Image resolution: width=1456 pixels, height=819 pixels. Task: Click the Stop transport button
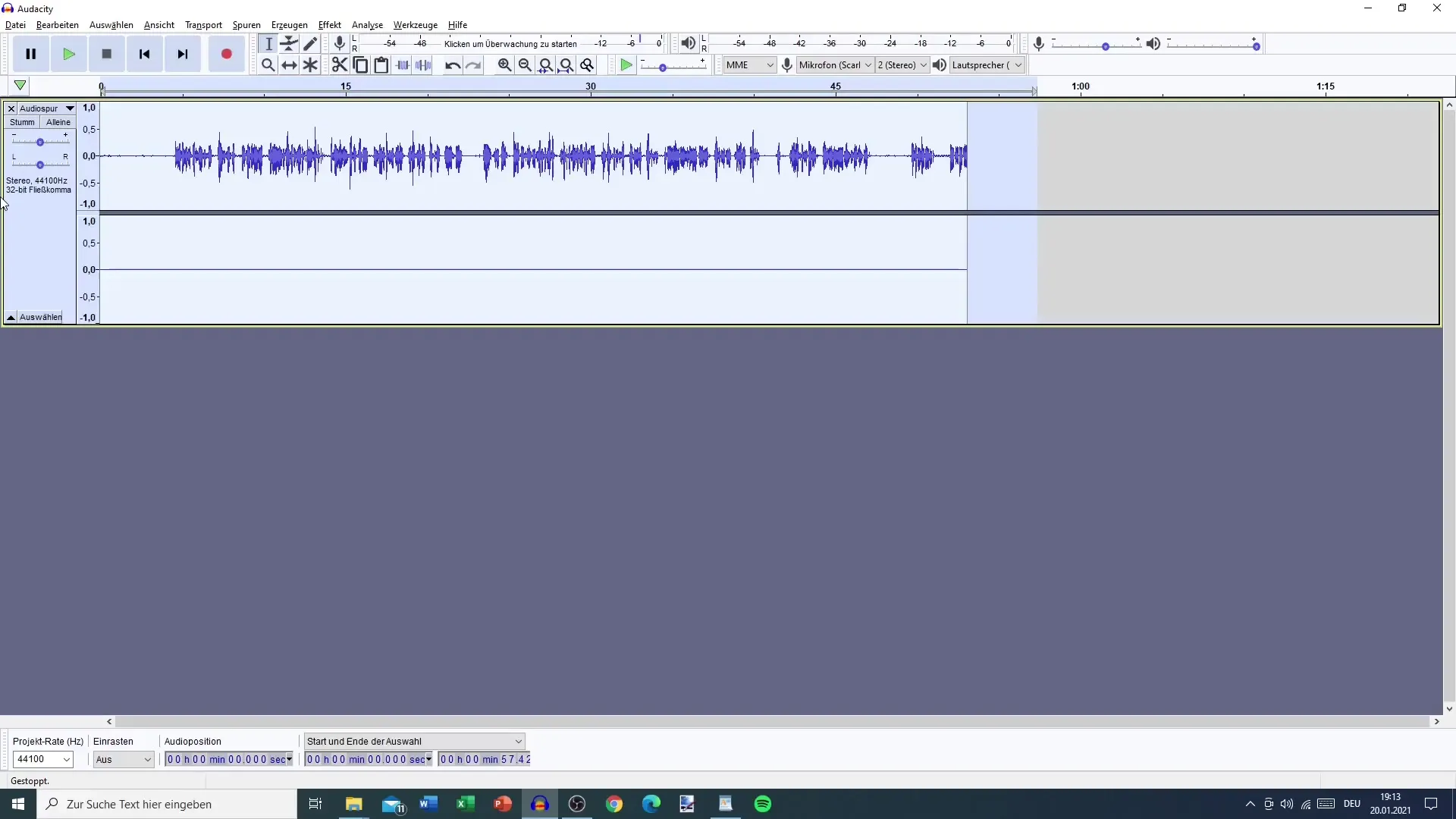(107, 54)
